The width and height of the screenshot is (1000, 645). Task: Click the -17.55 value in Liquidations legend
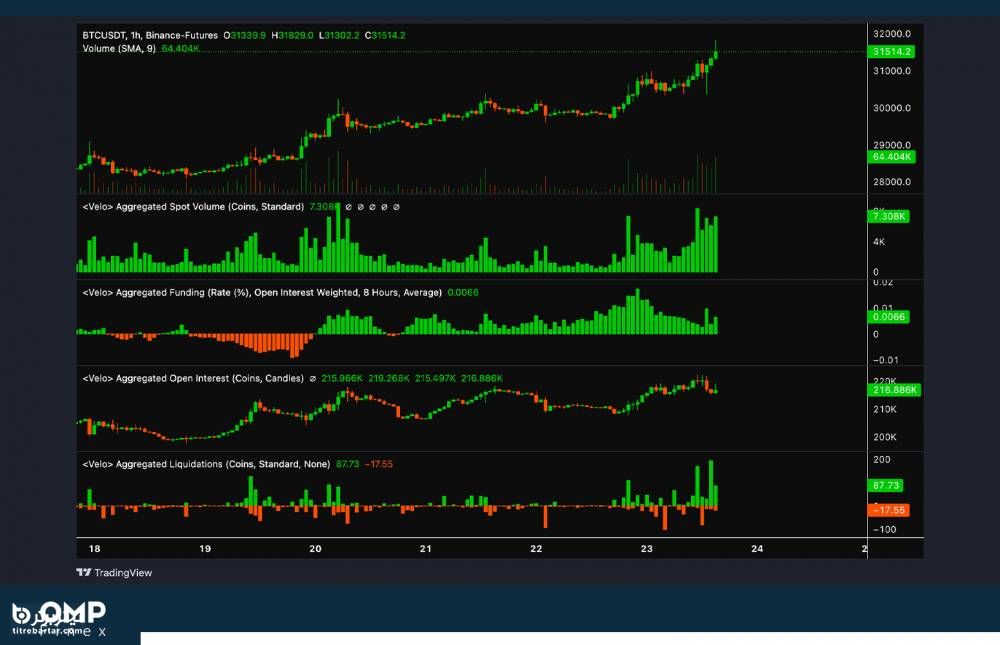(x=379, y=464)
